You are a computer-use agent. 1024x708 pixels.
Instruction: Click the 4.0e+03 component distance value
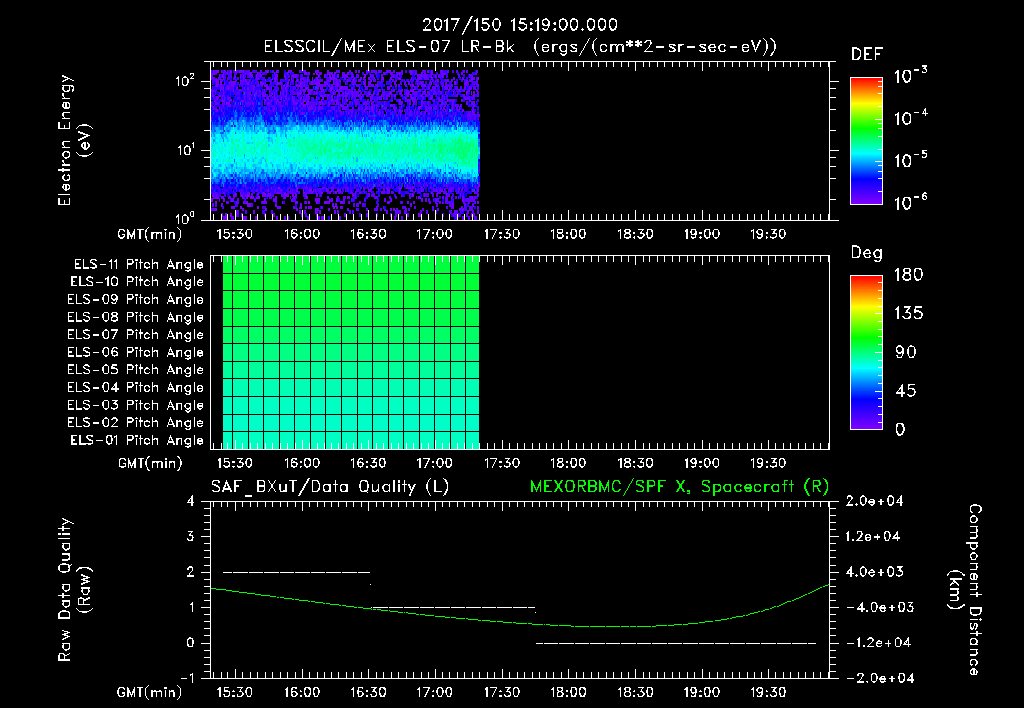pos(874,571)
